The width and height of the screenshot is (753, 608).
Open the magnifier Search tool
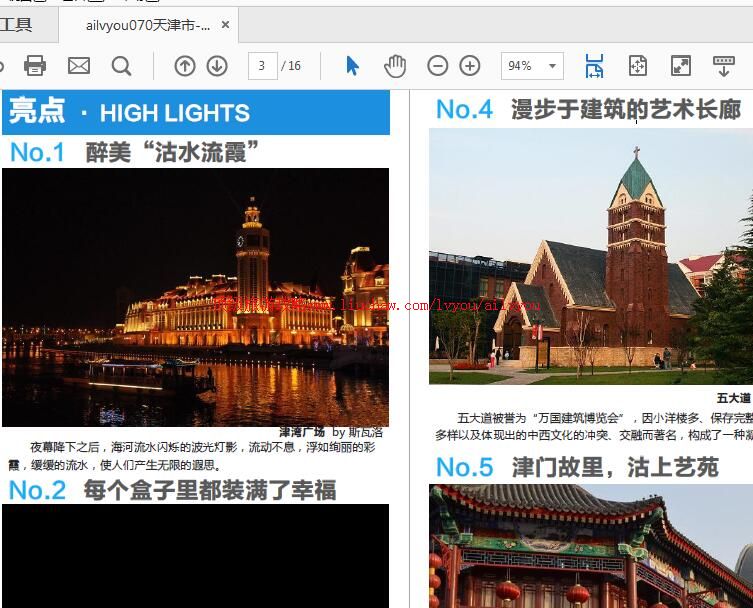click(121, 66)
